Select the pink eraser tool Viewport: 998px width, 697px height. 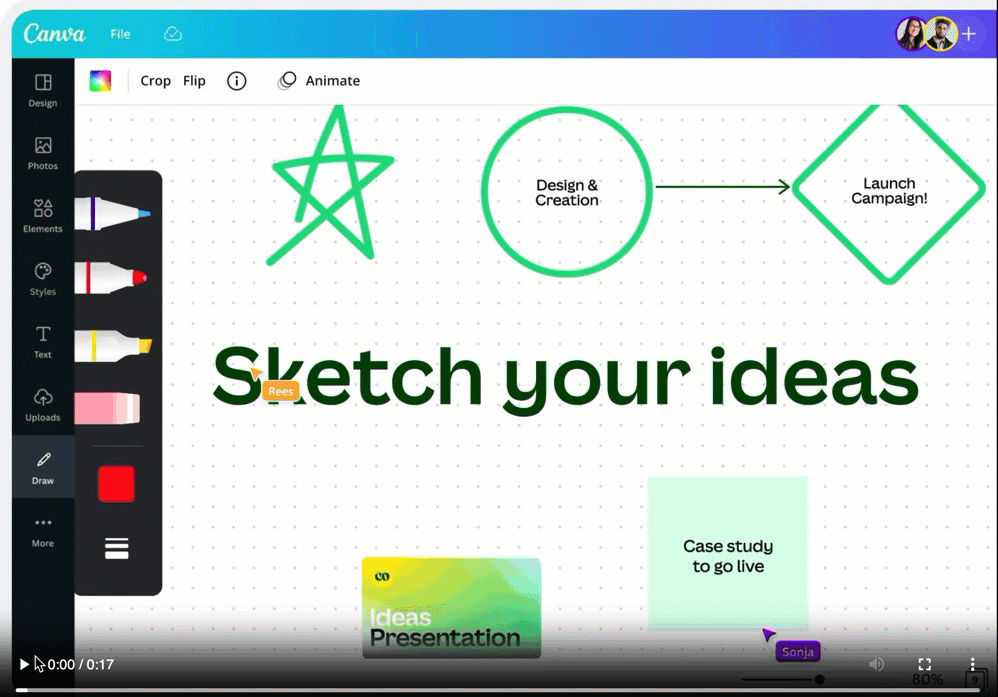pos(108,408)
